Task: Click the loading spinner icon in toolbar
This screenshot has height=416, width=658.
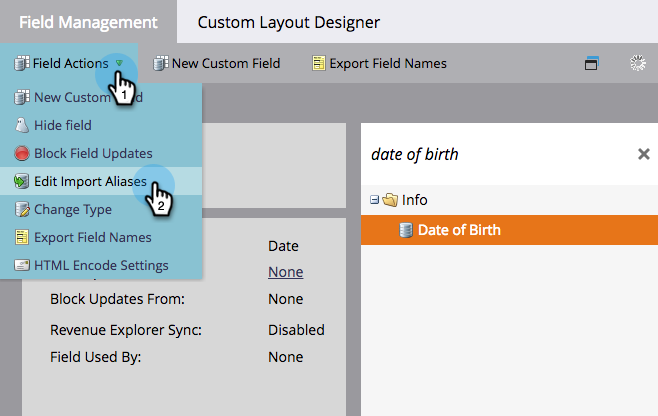Action: point(636,63)
